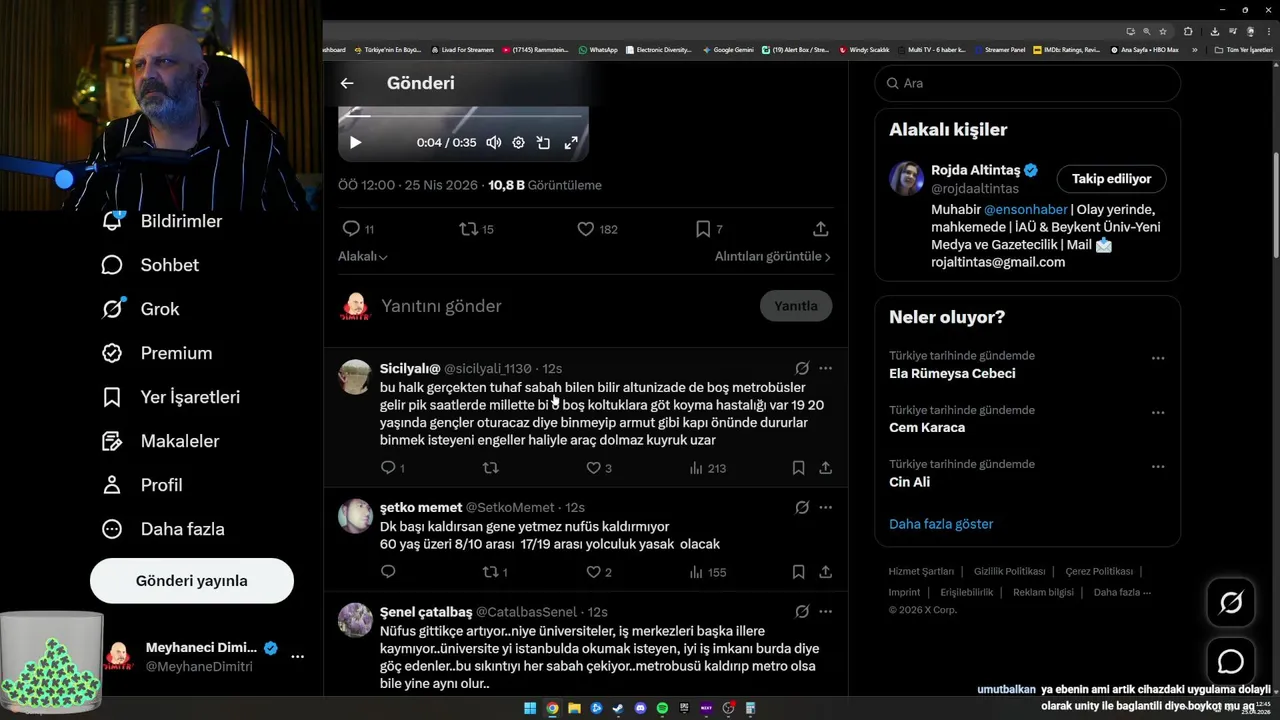Screen dimensions: 1280x720
Task: Open more options on Sicilyalı@ reply
Action: (825, 368)
